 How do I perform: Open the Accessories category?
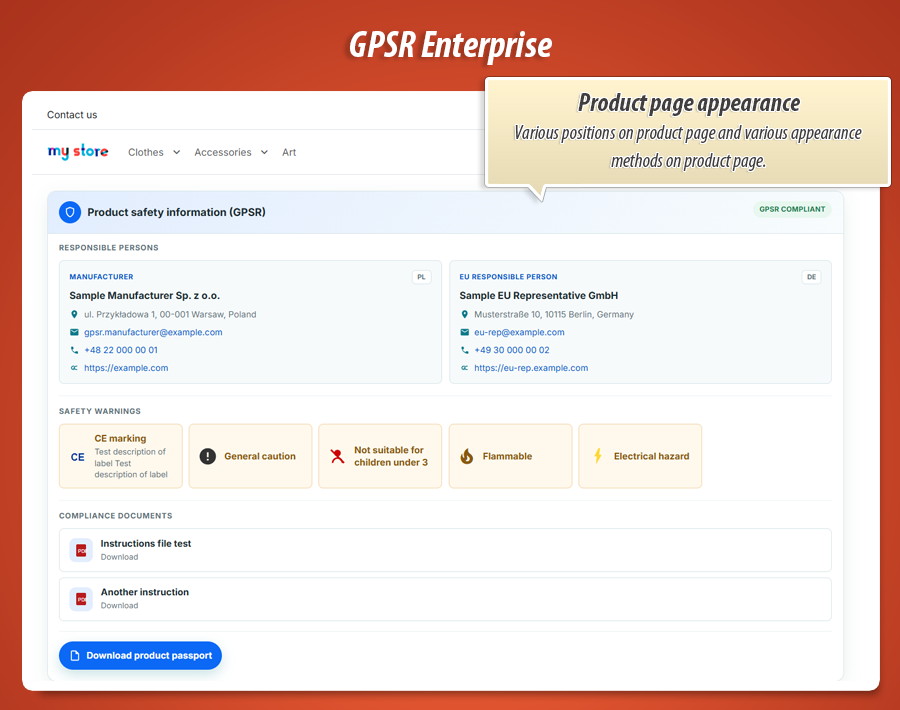click(x=223, y=152)
